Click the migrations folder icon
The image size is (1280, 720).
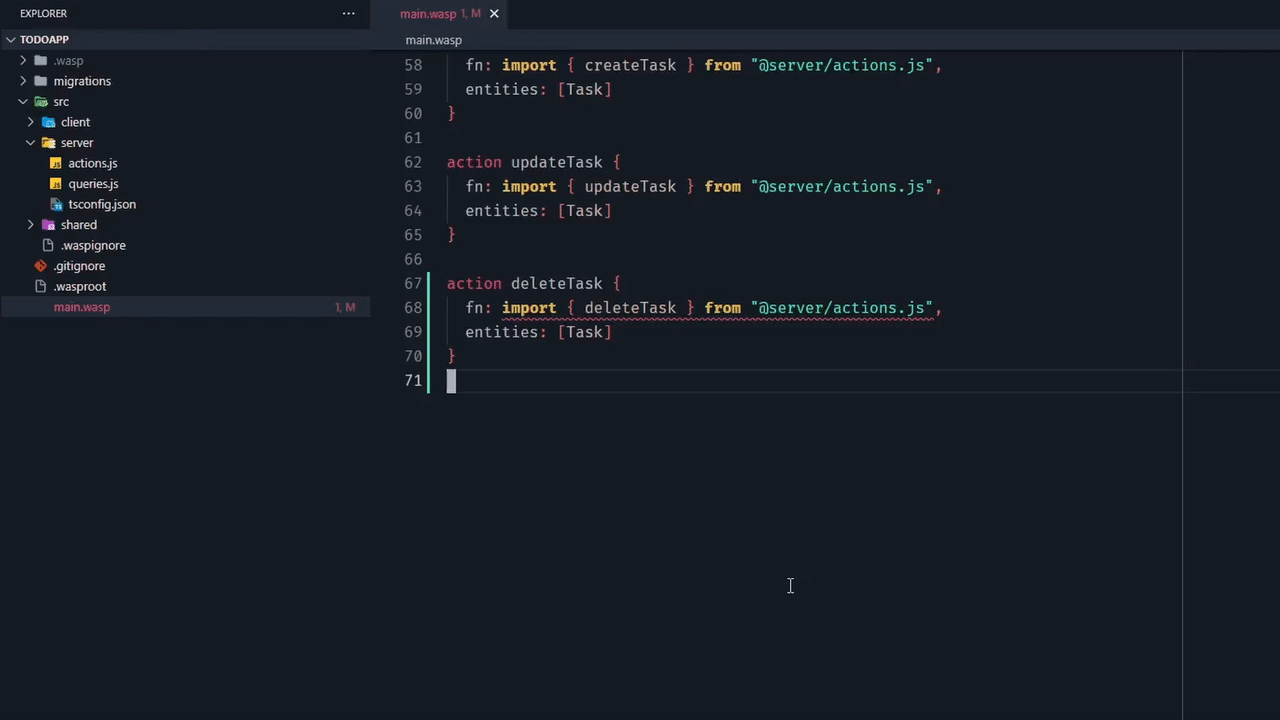click(41, 81)
